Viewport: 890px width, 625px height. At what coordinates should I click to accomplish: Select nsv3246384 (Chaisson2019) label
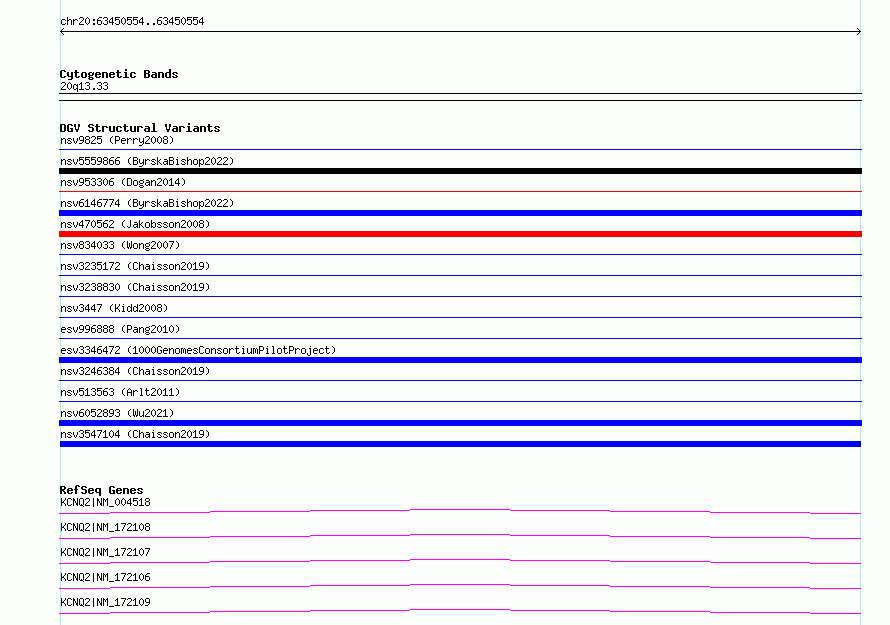pos(135,371)
